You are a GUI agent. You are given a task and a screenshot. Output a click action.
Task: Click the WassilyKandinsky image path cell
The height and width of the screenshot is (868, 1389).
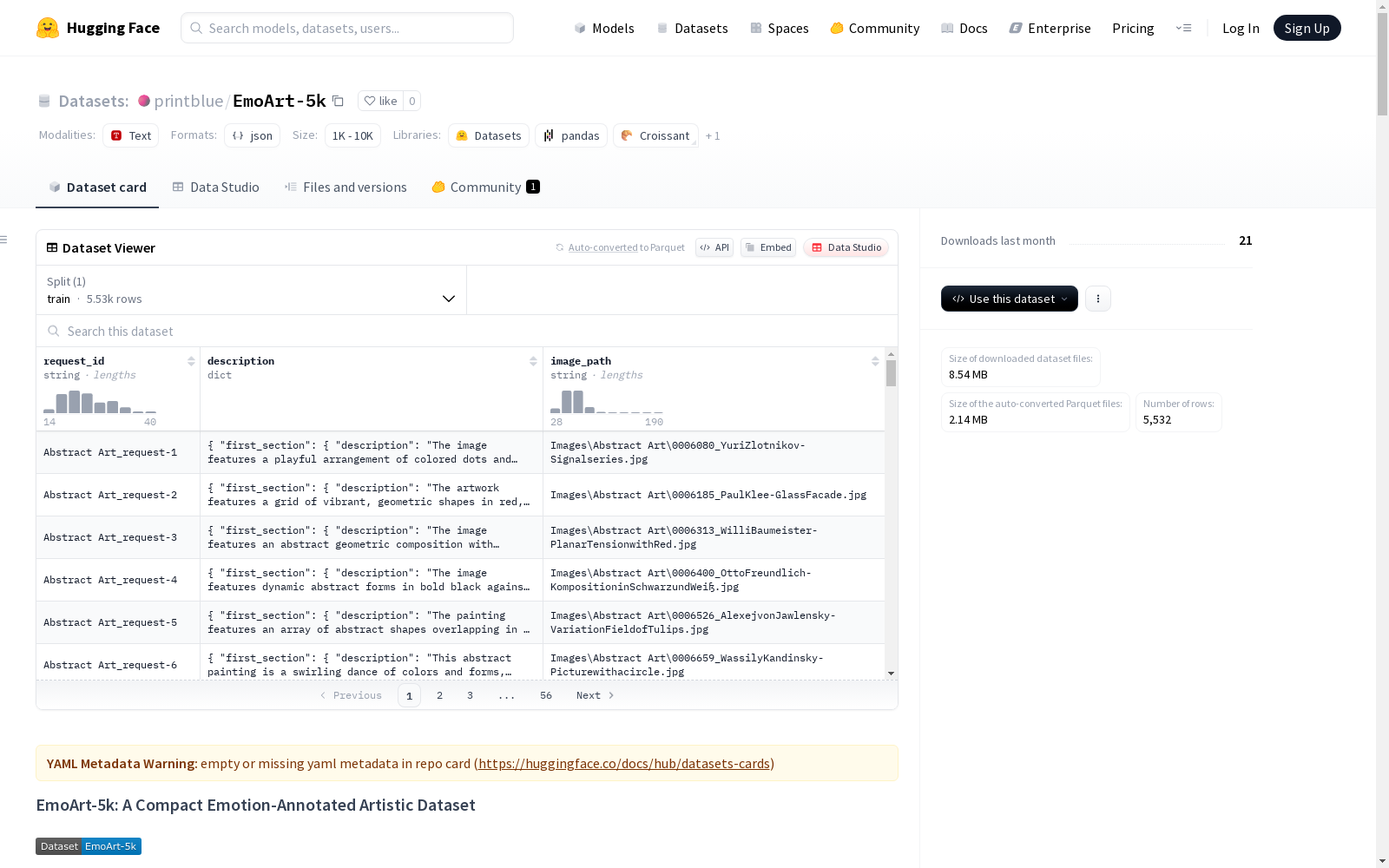tap(714, 662)
